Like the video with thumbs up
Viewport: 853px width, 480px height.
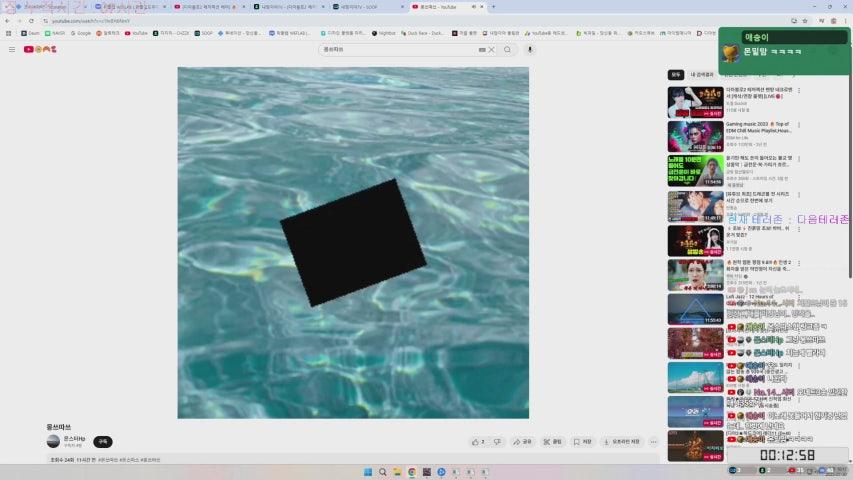coord(478,442)
